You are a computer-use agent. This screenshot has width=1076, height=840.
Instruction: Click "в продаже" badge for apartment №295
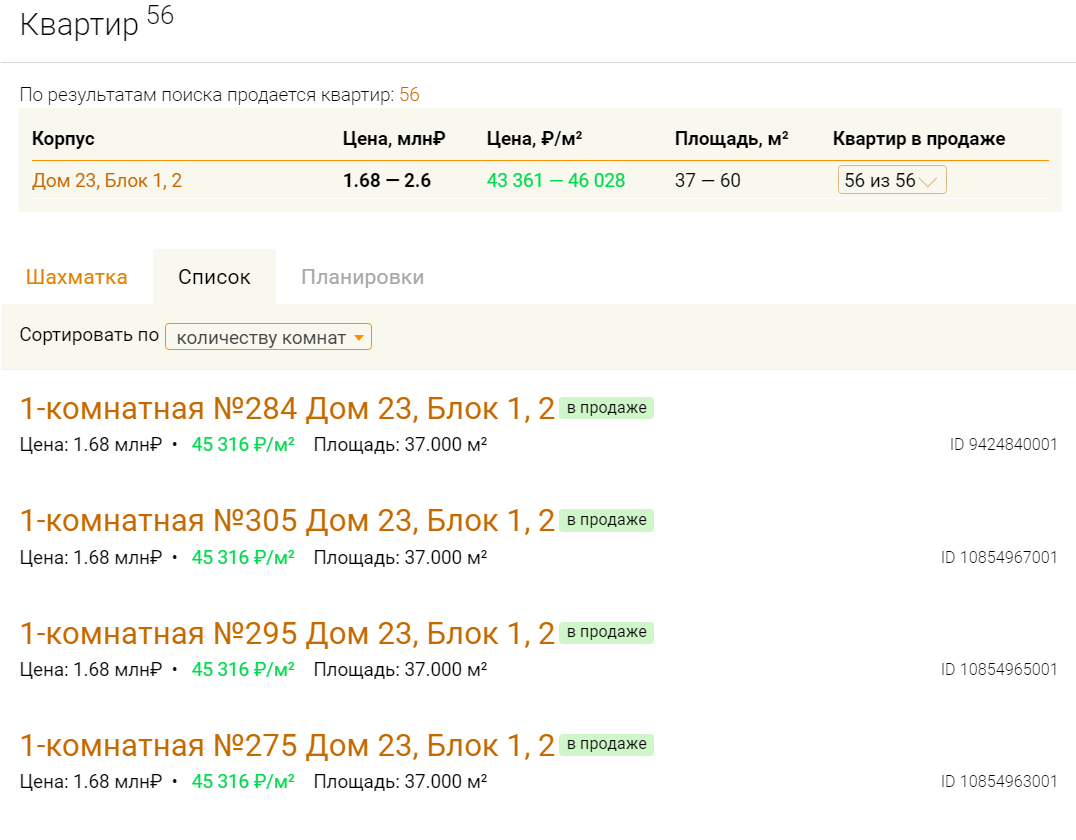pos(606,632)
